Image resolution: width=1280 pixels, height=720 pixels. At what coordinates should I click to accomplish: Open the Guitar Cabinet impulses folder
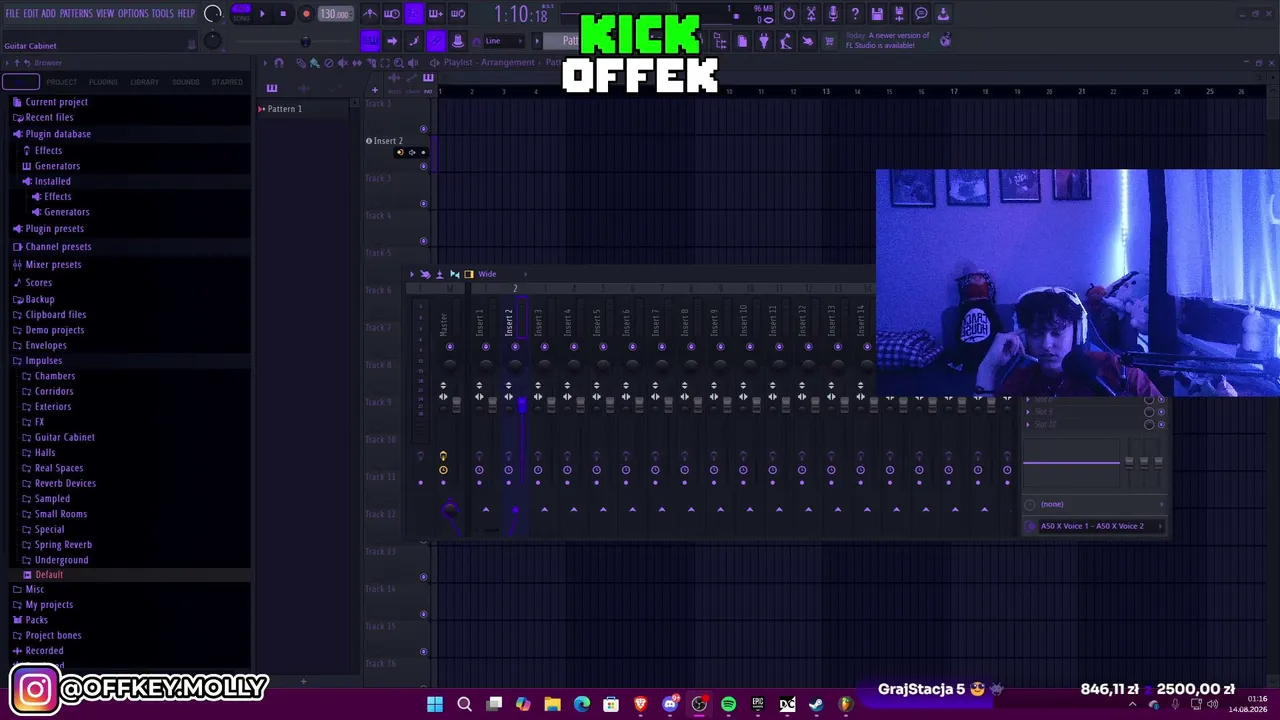pyautogui.click(x=64, y=437)
